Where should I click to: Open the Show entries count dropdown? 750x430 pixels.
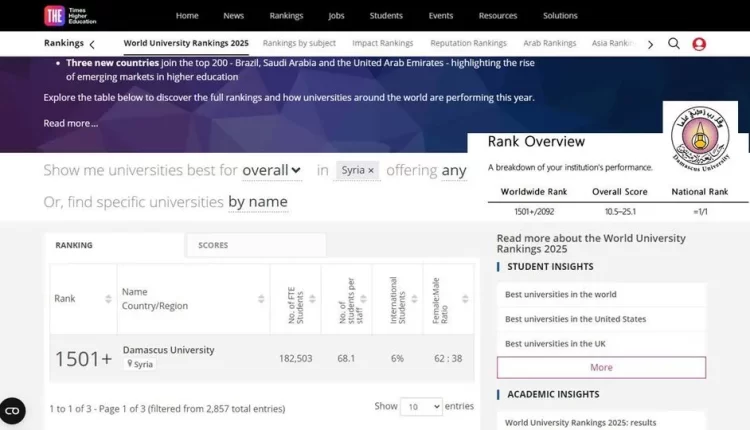coord(421,407)
